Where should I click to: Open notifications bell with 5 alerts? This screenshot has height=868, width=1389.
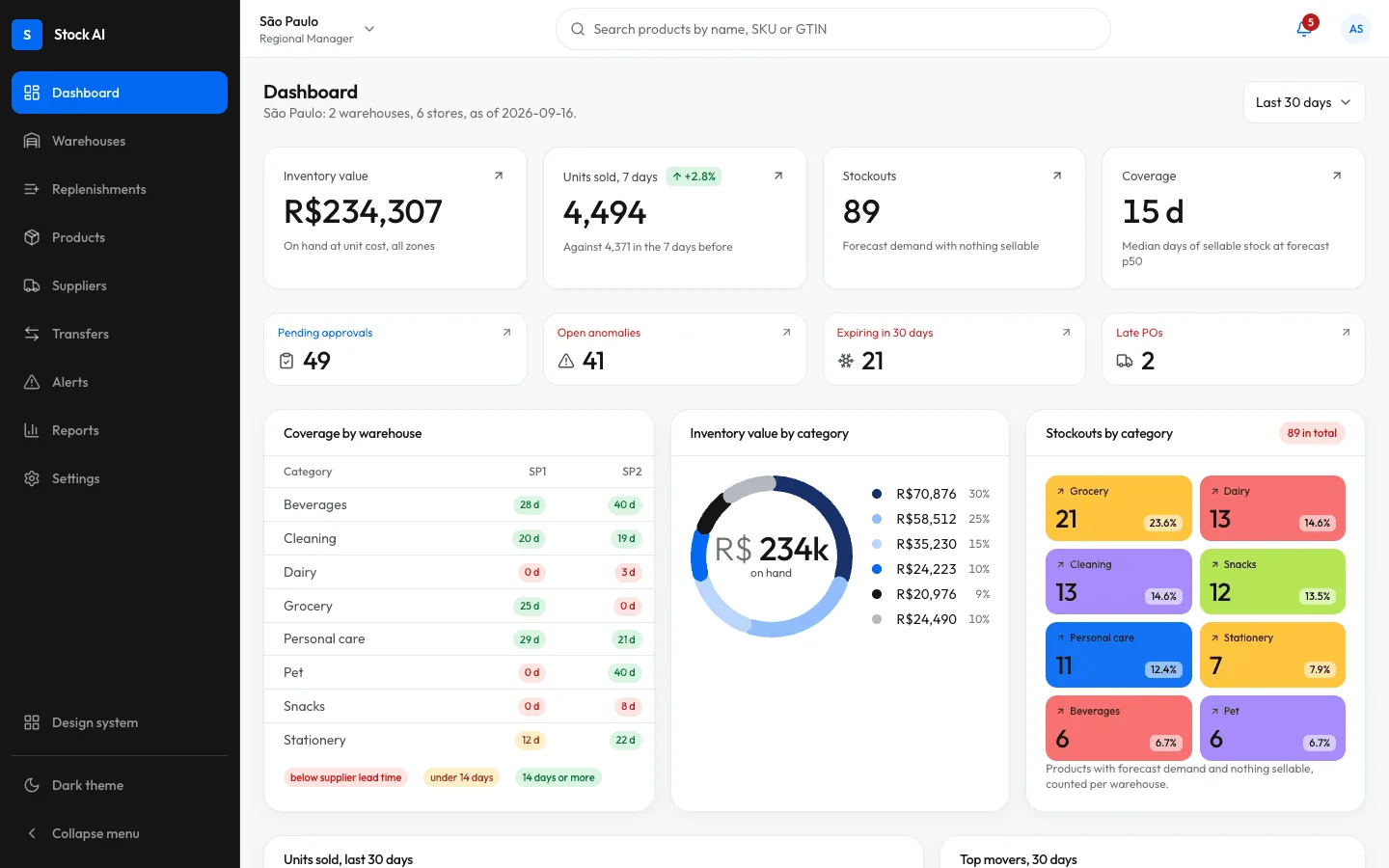1304,29
